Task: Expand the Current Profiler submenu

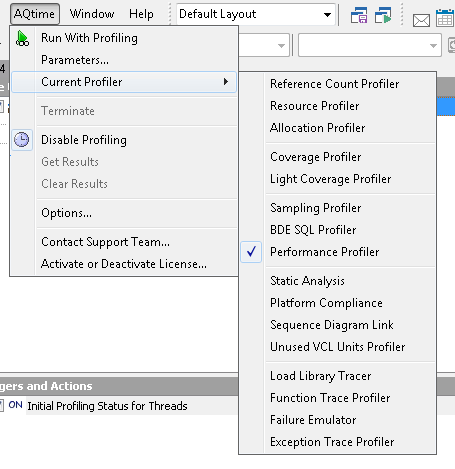Action: (124, 82)
